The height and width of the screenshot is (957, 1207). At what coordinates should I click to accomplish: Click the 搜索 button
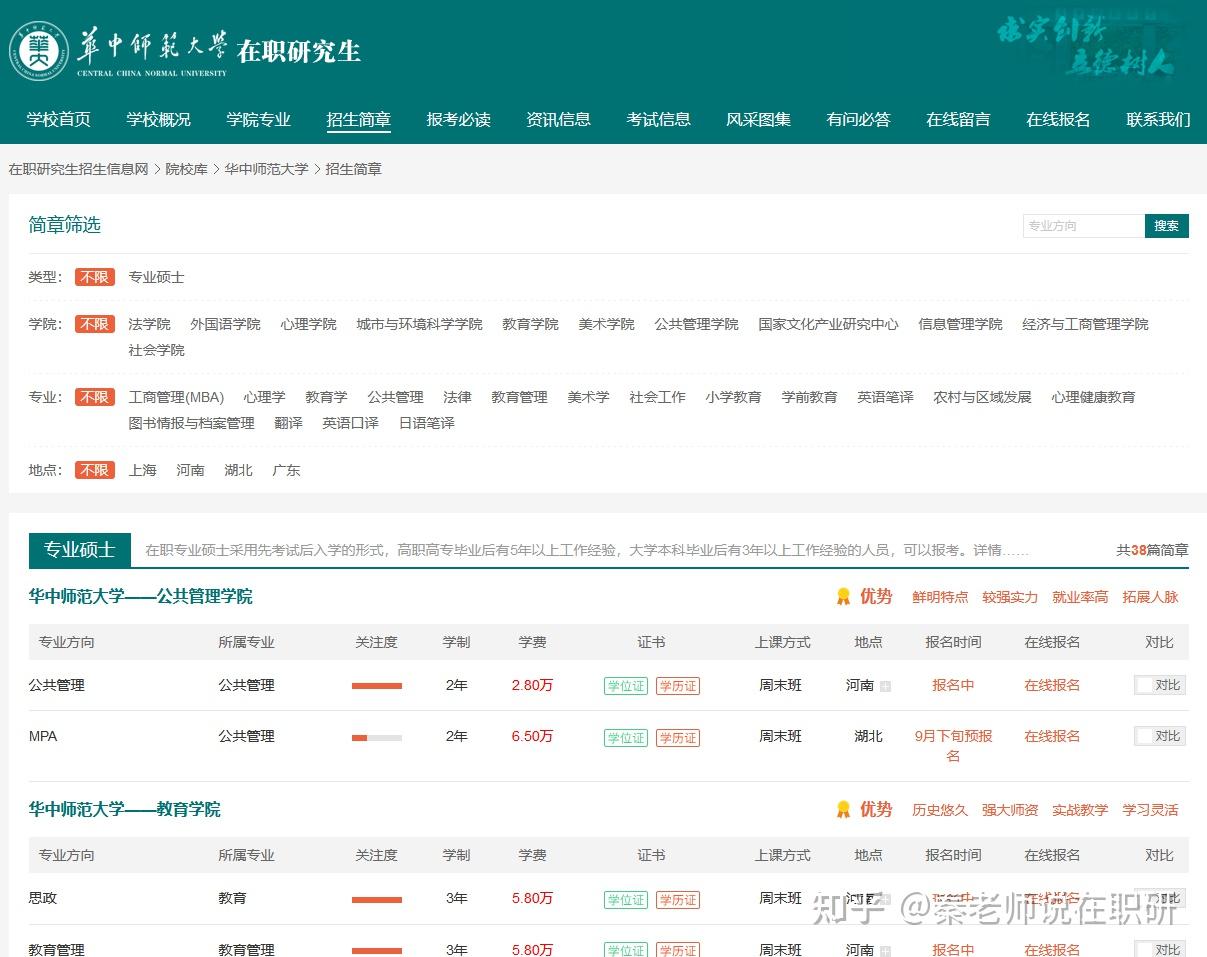pos(1167,225)
